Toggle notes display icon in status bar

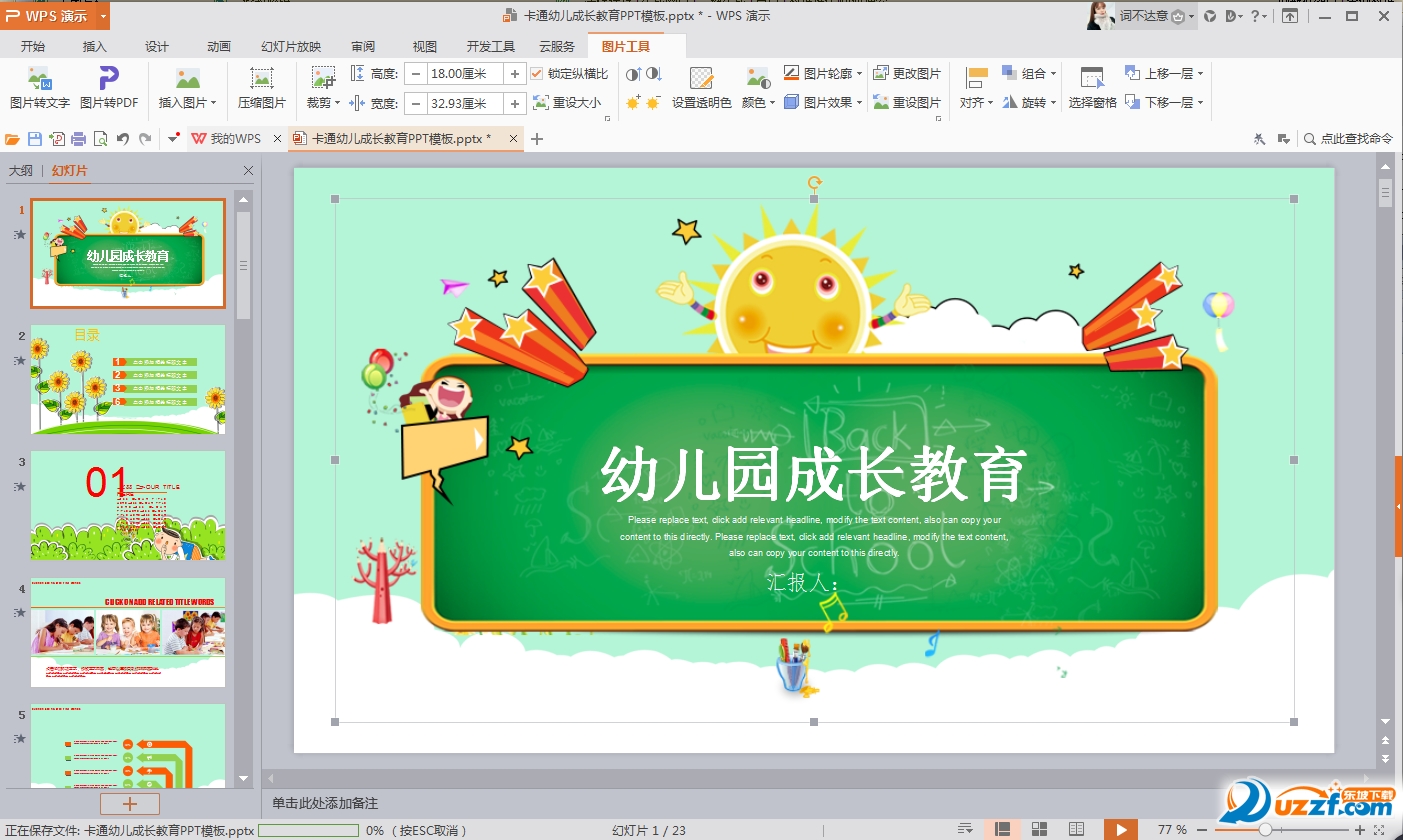[965, 829]
